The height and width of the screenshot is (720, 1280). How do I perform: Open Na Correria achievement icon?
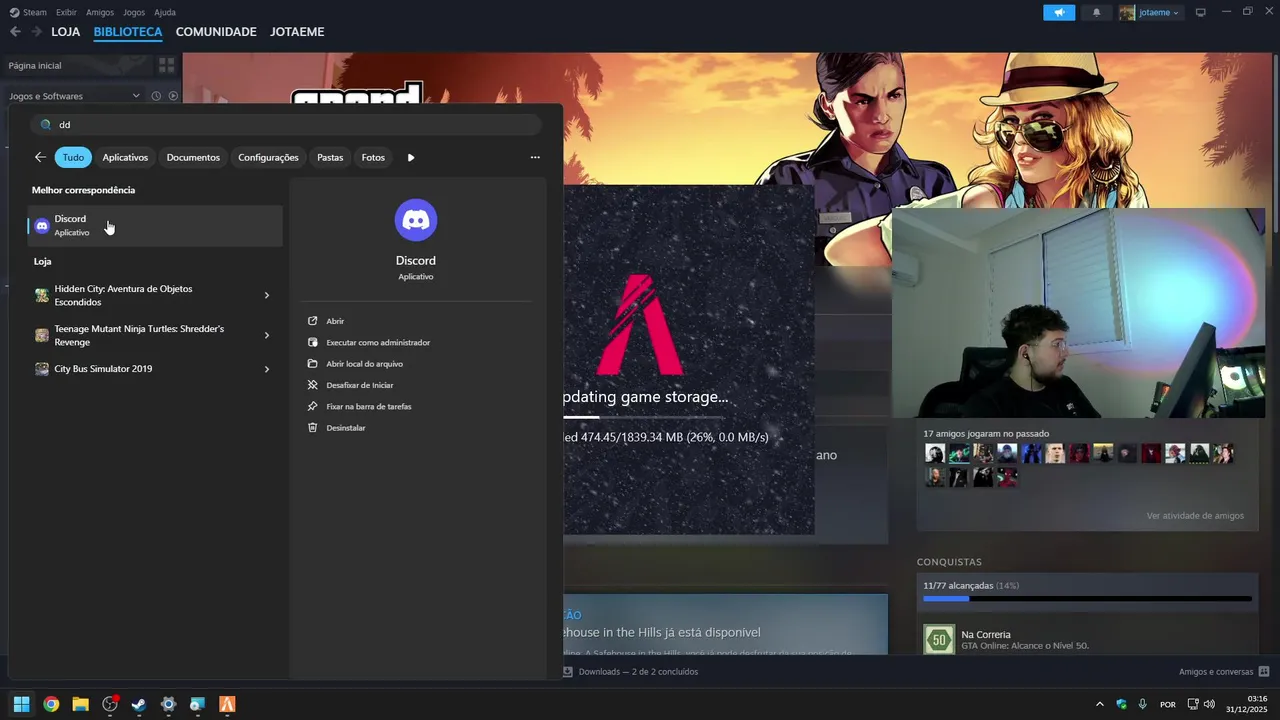point(939,639)
